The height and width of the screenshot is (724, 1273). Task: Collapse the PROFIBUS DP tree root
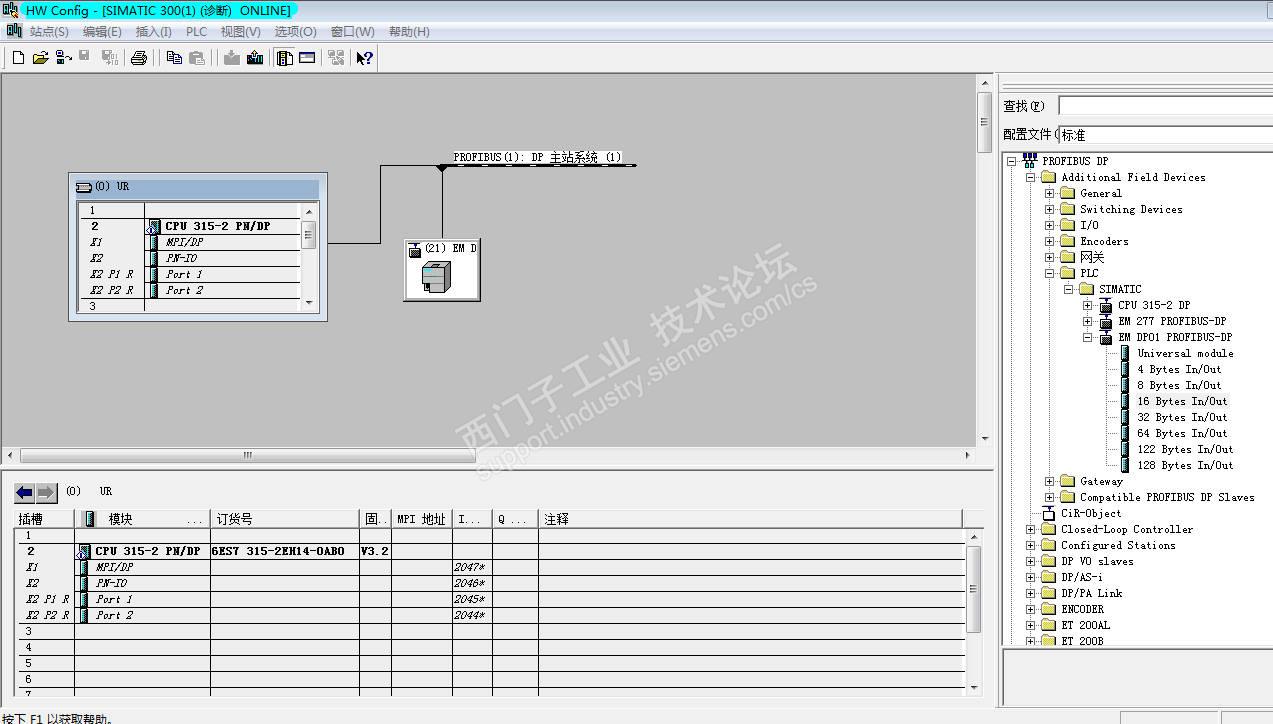tap(1012, 161)
